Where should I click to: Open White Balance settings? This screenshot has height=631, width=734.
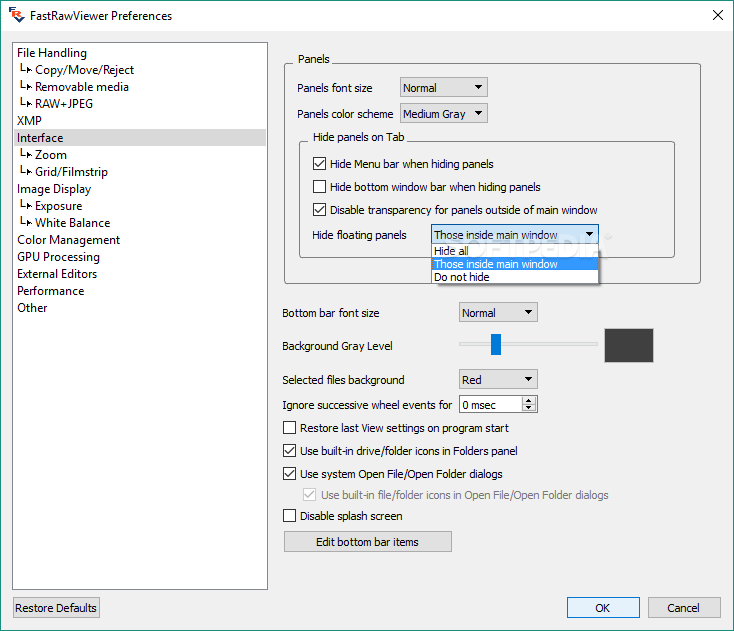point(140,223)
